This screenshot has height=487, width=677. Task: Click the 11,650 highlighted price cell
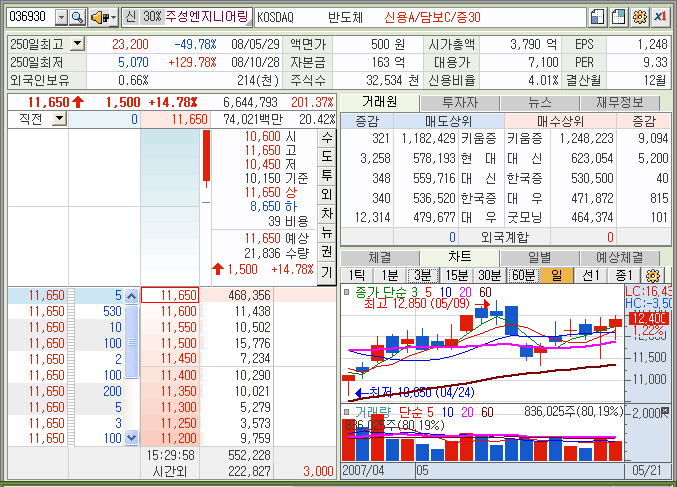point(170,295)
